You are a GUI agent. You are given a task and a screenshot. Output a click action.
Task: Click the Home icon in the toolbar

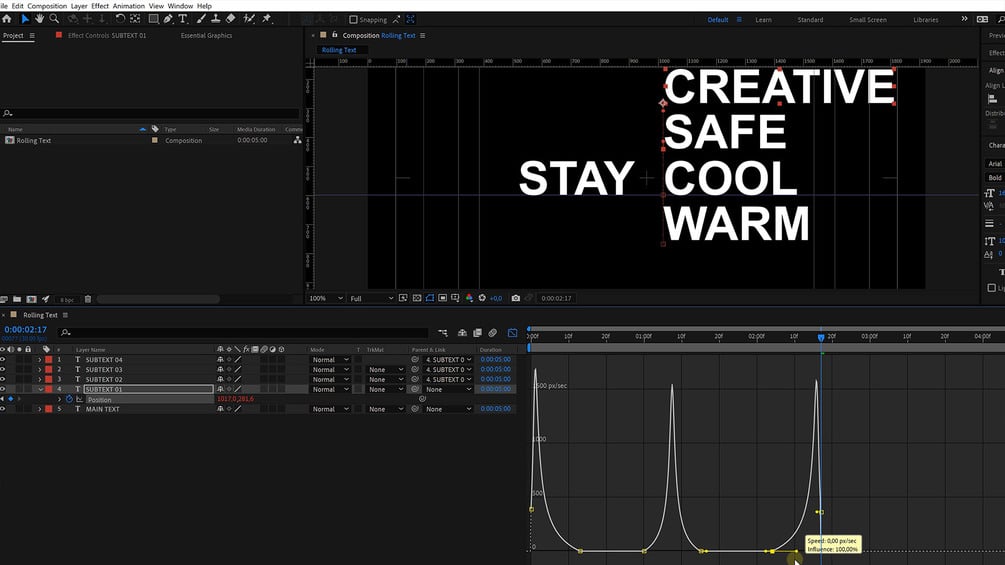pyautogui.click(x=7, y=19)
